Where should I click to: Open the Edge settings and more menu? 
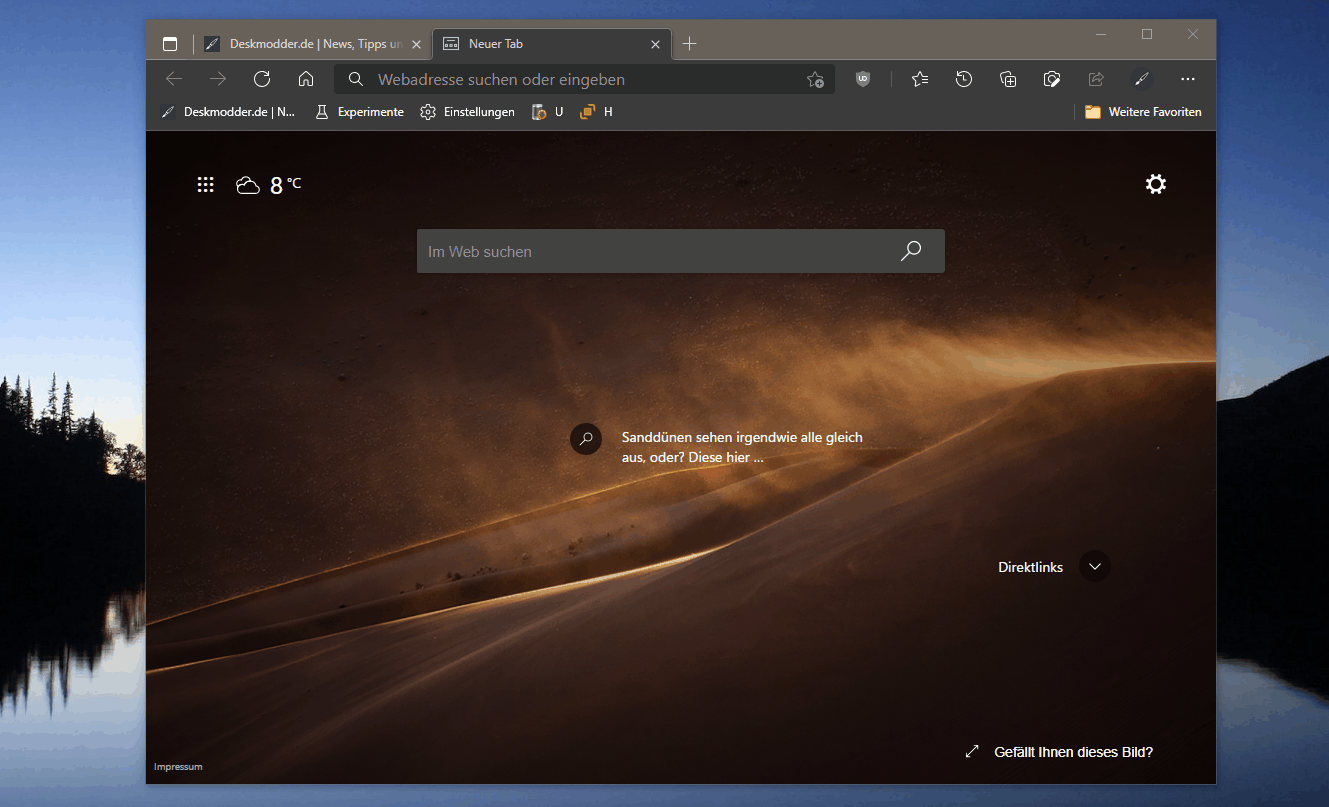point(1187,79)
